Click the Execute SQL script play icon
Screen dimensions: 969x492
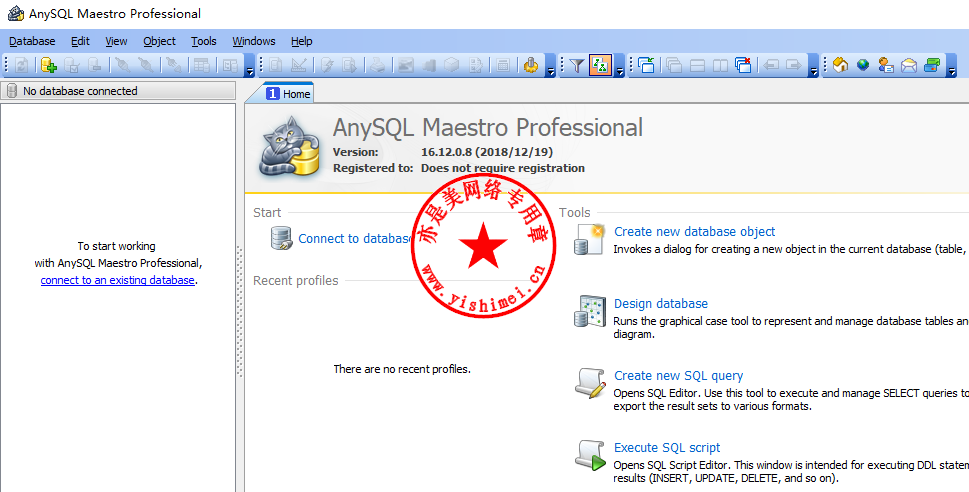click(x=590, y=456)
